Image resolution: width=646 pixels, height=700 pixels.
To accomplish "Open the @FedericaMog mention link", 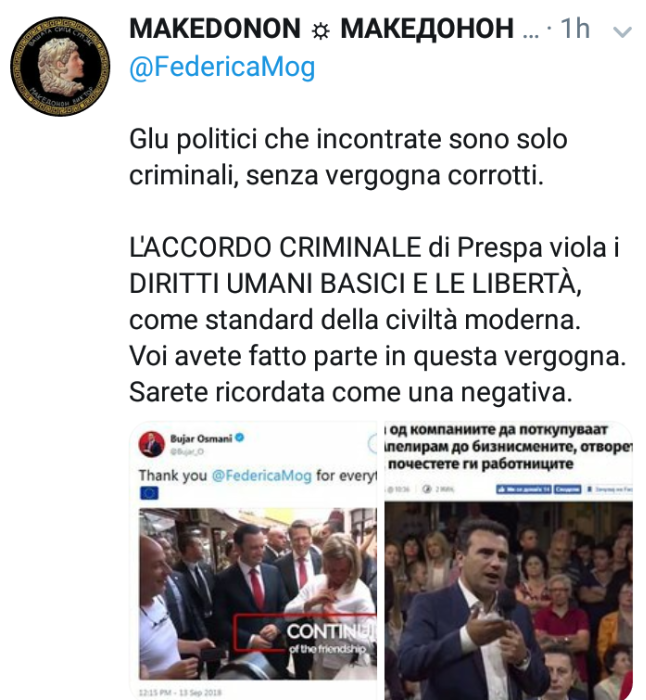I will point(222,67).
